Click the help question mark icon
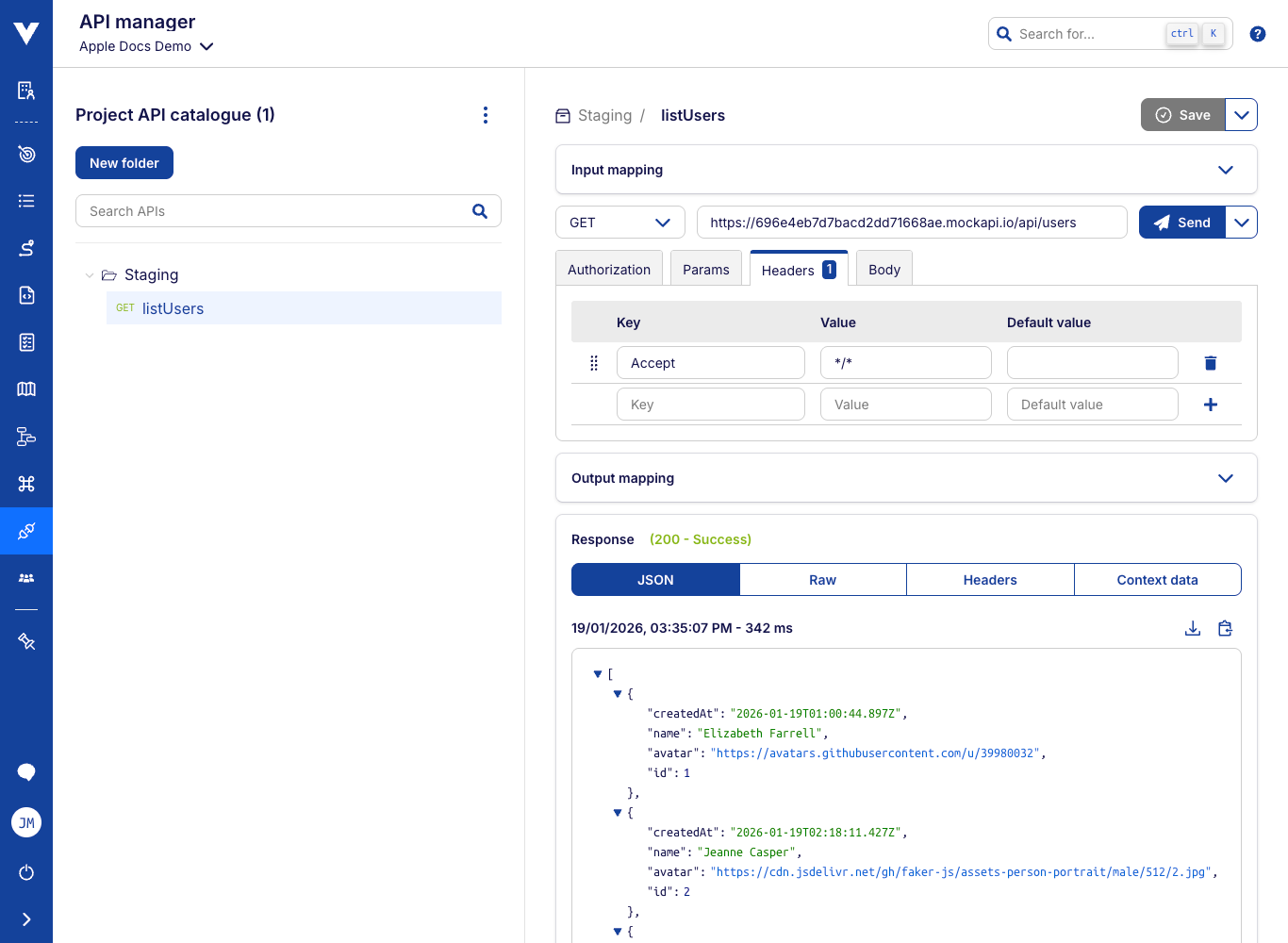This screenshot has height=943, width=1288. click(1257, 33)
